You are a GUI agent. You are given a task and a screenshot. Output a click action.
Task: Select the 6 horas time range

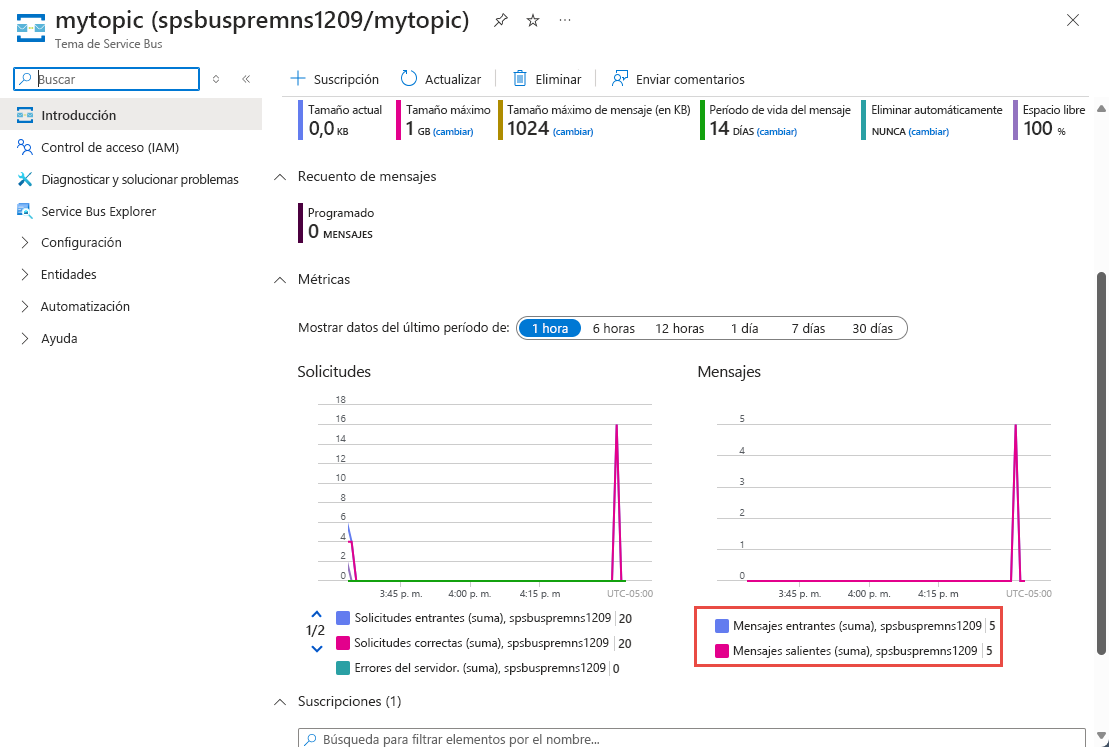pos(613,328)
